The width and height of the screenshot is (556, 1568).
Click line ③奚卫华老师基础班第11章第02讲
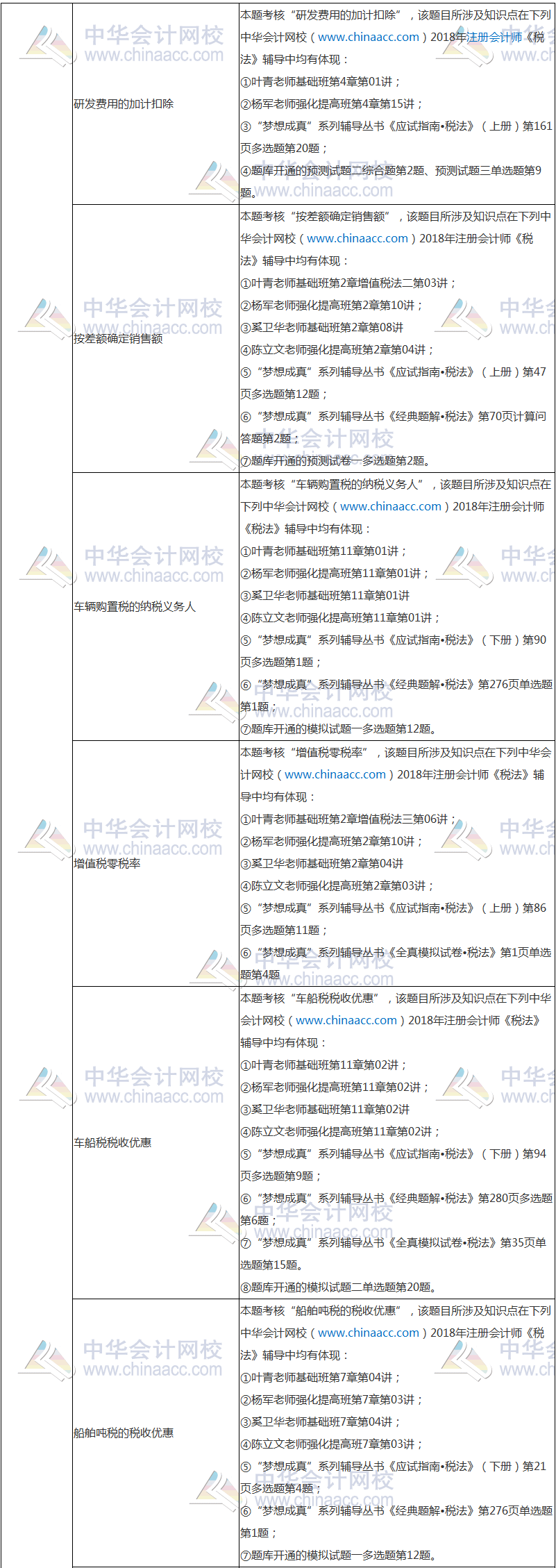coord(325,1110)
